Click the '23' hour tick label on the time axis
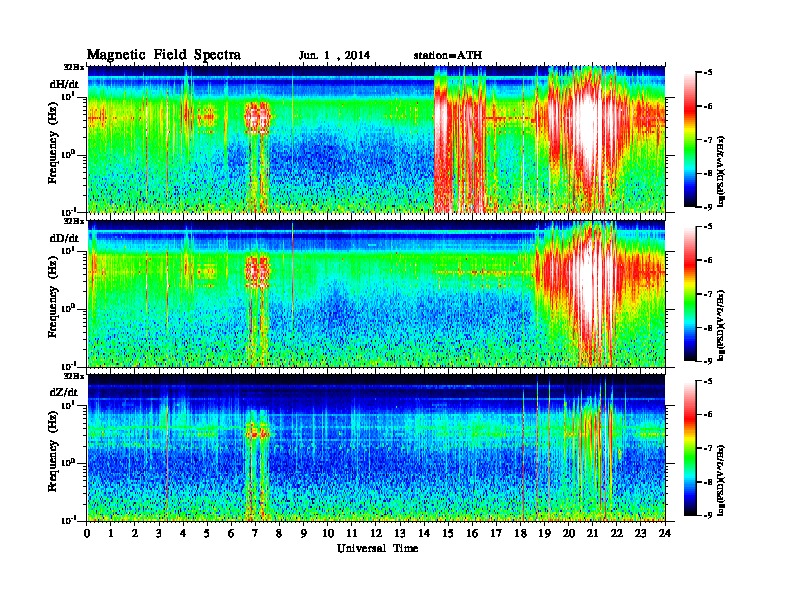792x612 pixels. tap(641, 533)
